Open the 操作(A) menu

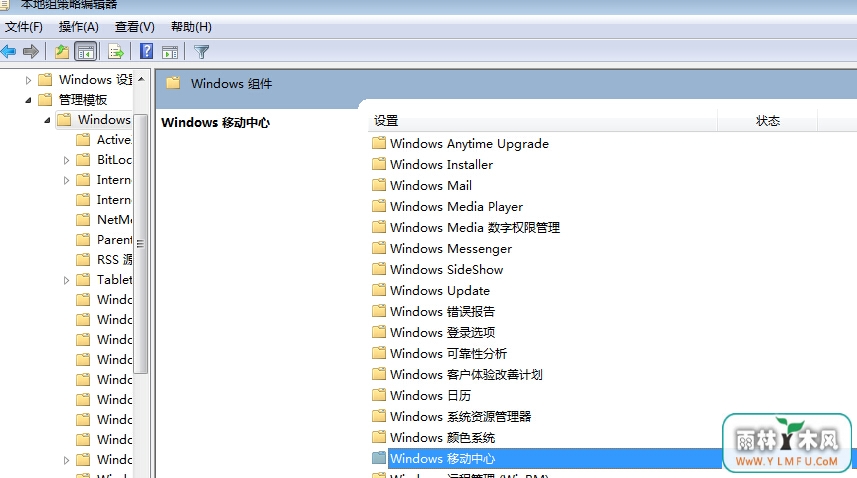pos(79,27)
